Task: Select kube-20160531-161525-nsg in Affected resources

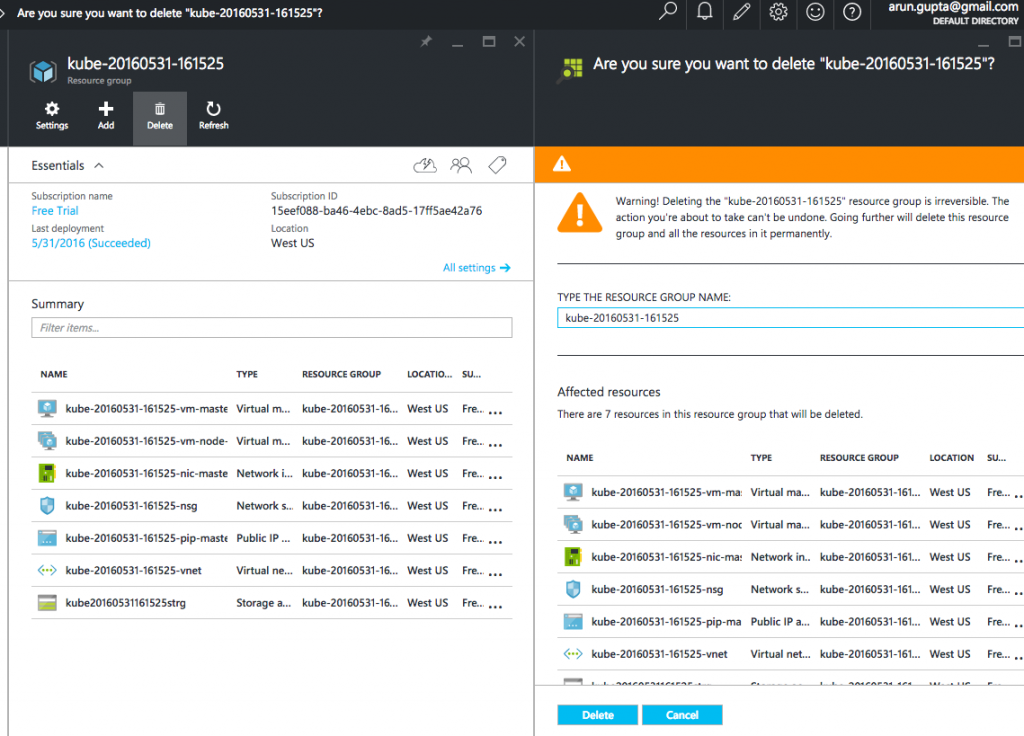Action: (658, 590)
